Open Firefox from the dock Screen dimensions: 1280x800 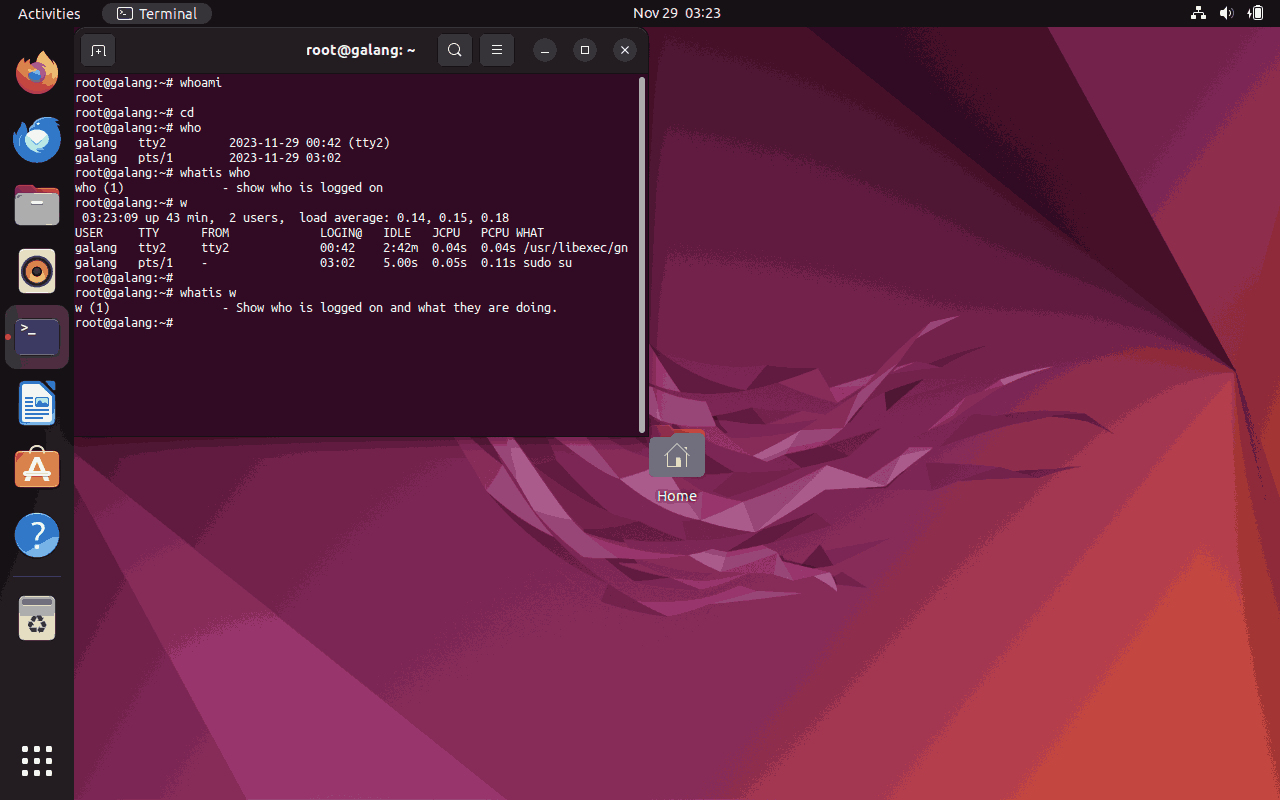coord(37,72)
